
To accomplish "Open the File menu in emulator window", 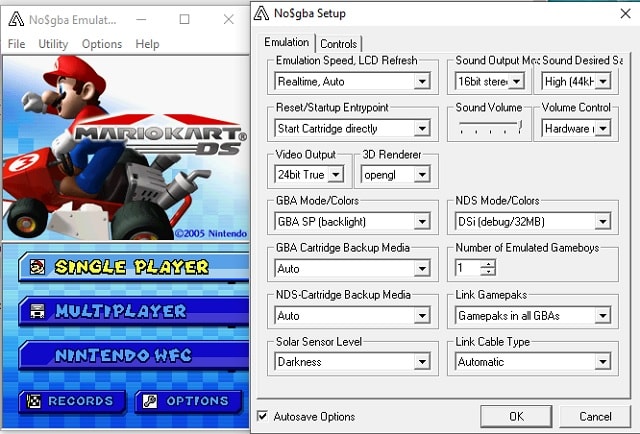I will (16, 44).
